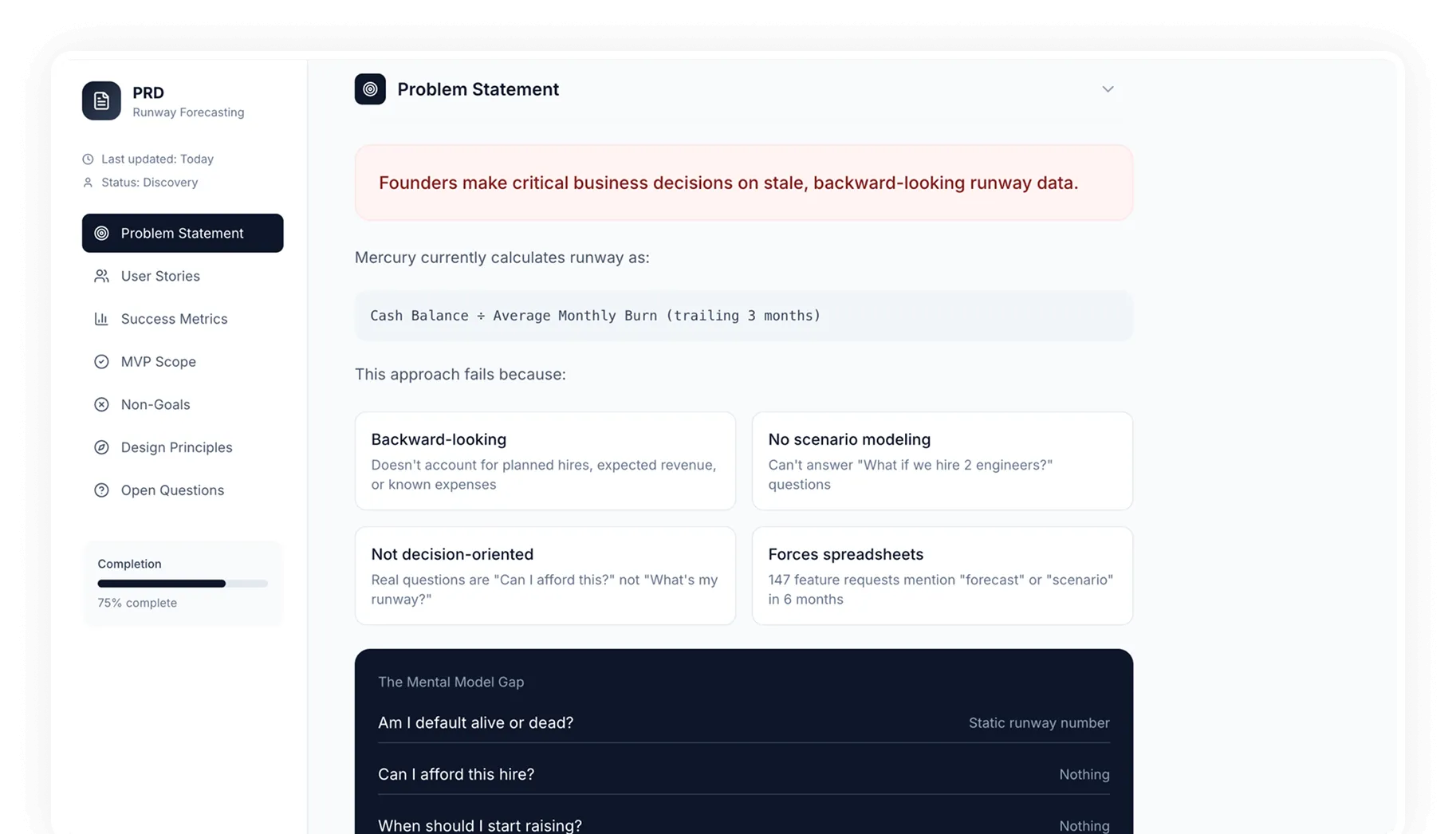Click the 75% completion progress bar
Screen dimensions: 1456x834
[182, 583]
